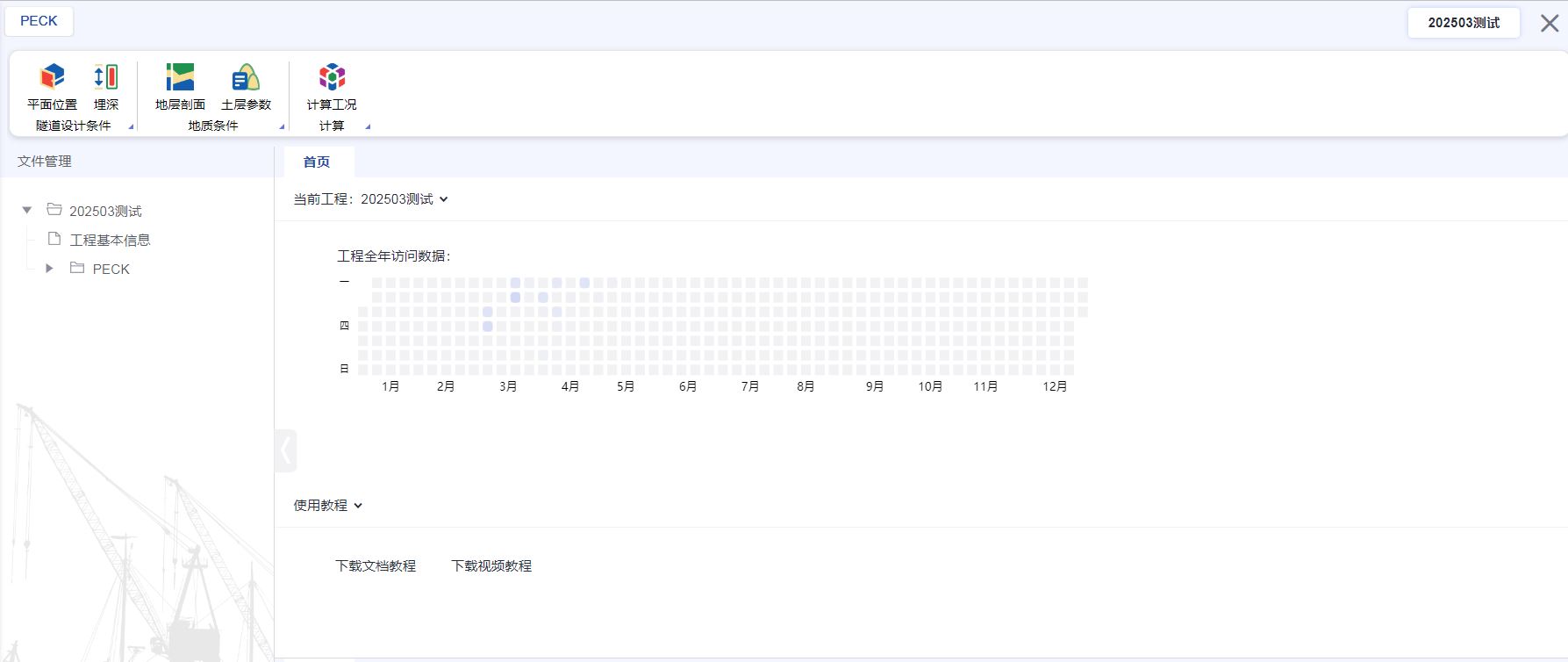Collapse the 使用教程 section
The height and width of the screenshot is (662, 1568).
(358, 506)
